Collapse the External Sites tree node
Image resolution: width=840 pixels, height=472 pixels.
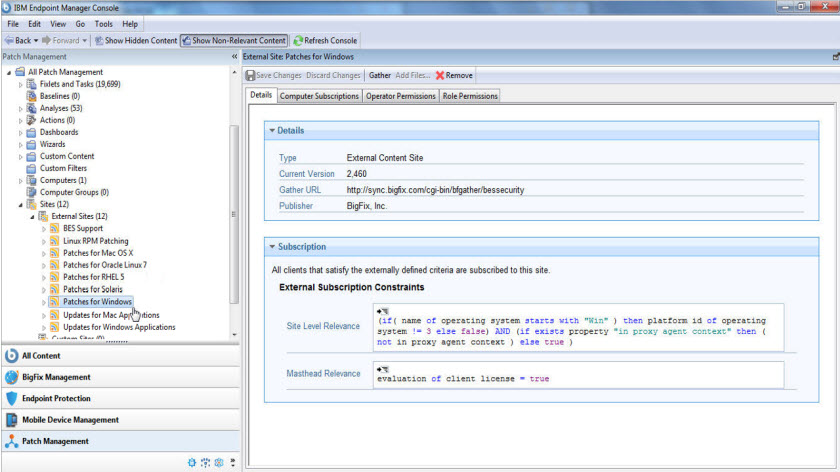click(x=32, y=216)
